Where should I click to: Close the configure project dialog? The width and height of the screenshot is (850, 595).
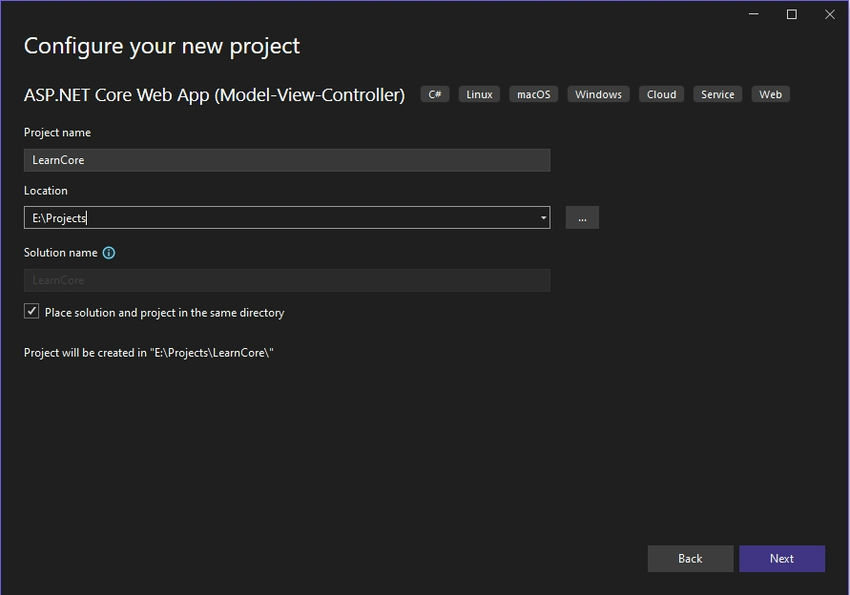click(x=829, y=15)
